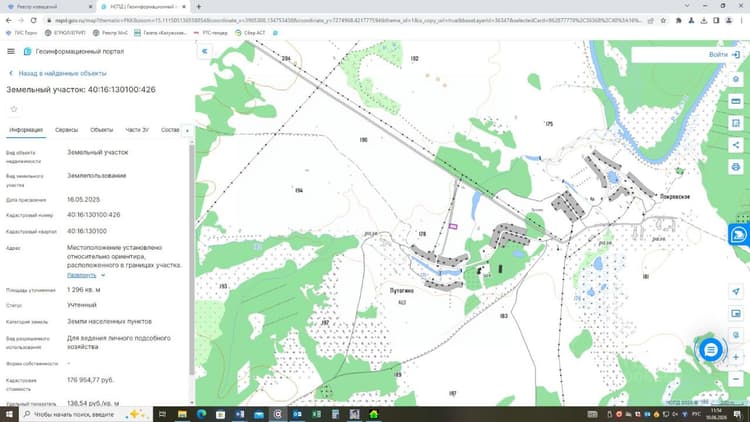Select the purple highlighted parcel on map
Image resolution: width=750 pixels, height=422 pixels.
[453, 226]
